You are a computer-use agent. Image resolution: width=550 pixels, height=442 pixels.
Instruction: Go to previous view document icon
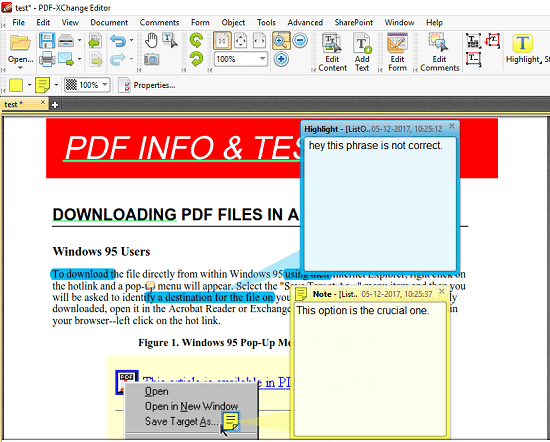[95, 41]
